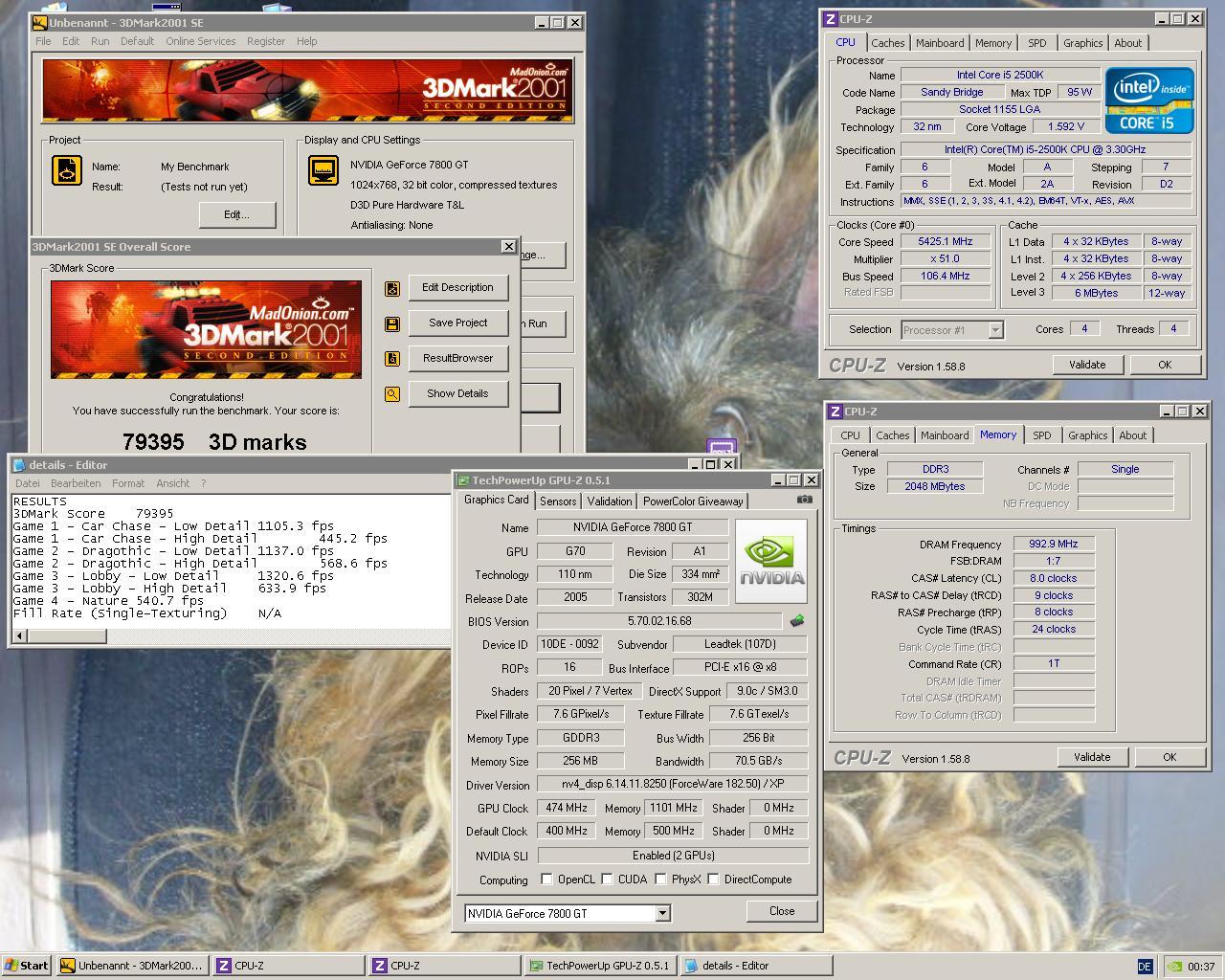The width and height of the screenshot is (1225, 980).
Task: Switch to TechPowerUp GPU-Z taskbar button
Action: pyautogui.click(x=601, y=966)
